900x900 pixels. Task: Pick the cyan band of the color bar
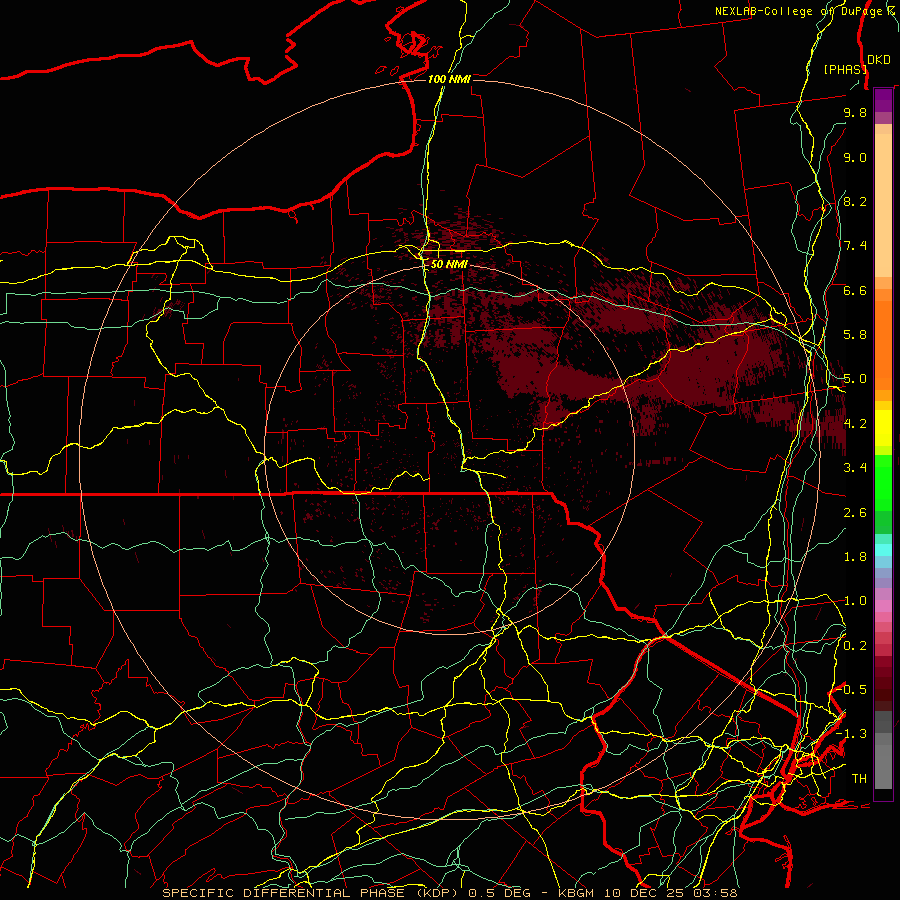pos(883,550)
